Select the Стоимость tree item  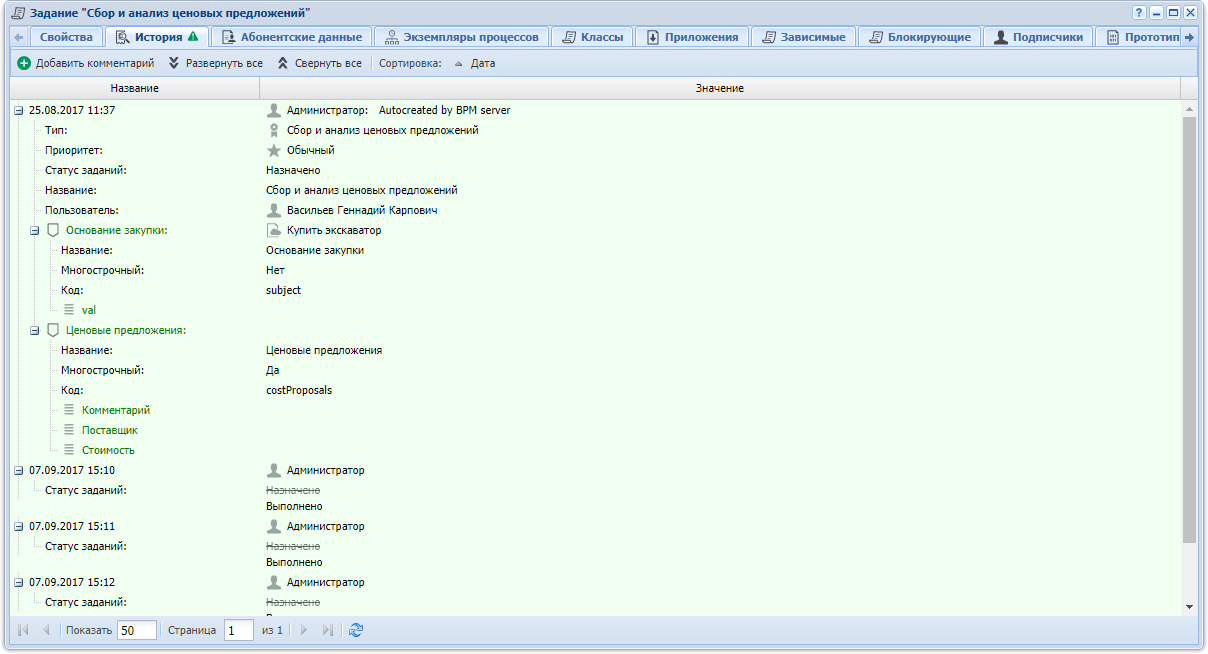pos(108,450)
